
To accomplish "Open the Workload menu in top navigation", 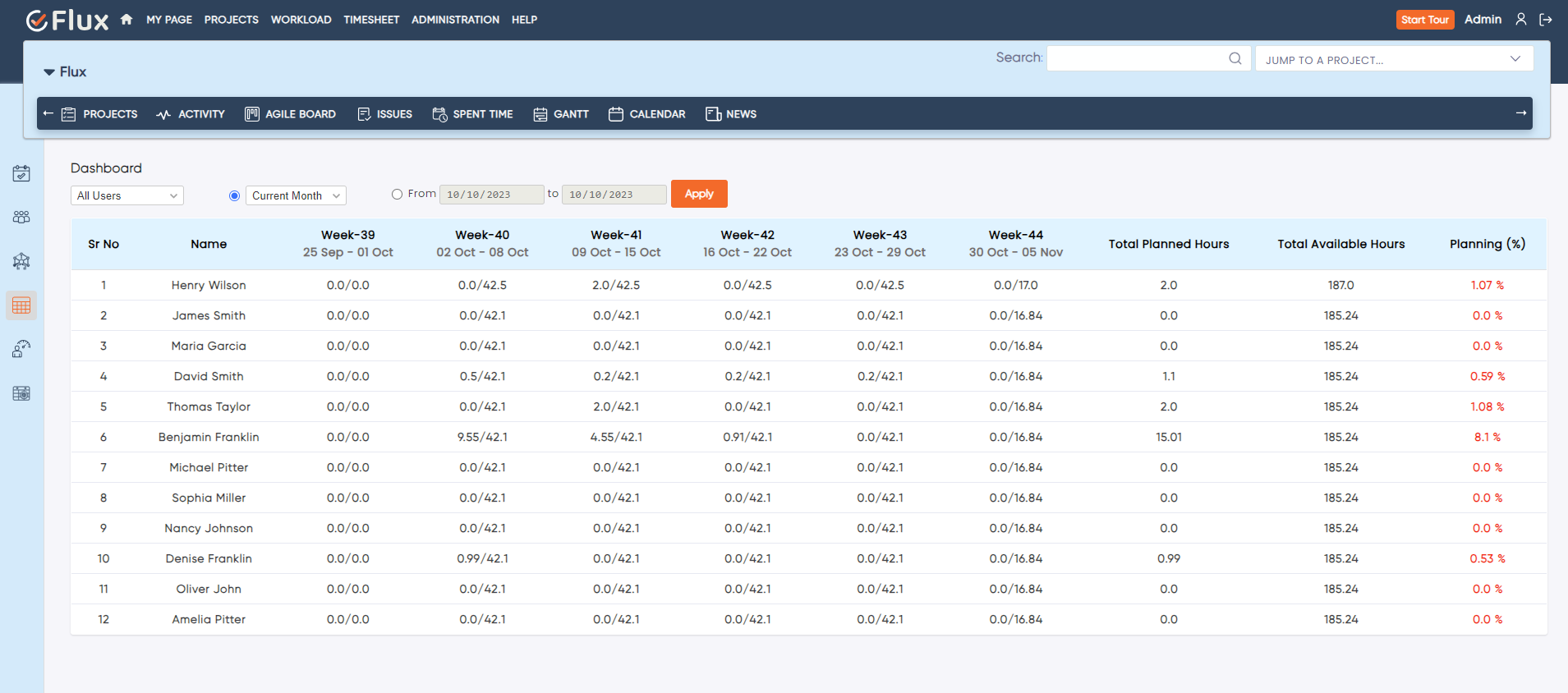I will [x=301, y=20].
